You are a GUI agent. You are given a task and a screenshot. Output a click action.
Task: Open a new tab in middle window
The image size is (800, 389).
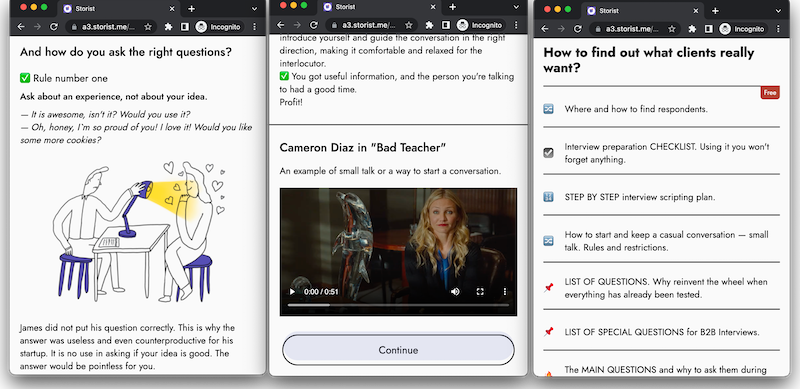(453, 7)
